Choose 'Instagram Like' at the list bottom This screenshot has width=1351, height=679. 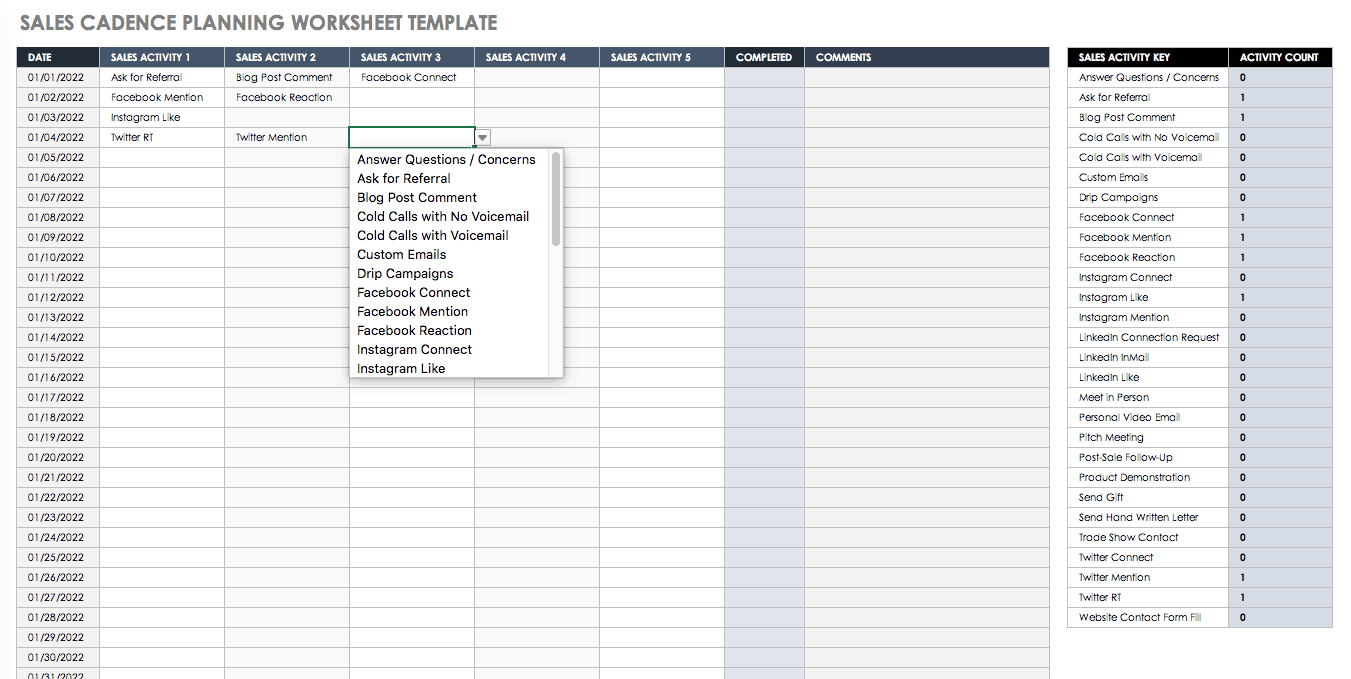(x=401, y=369)
